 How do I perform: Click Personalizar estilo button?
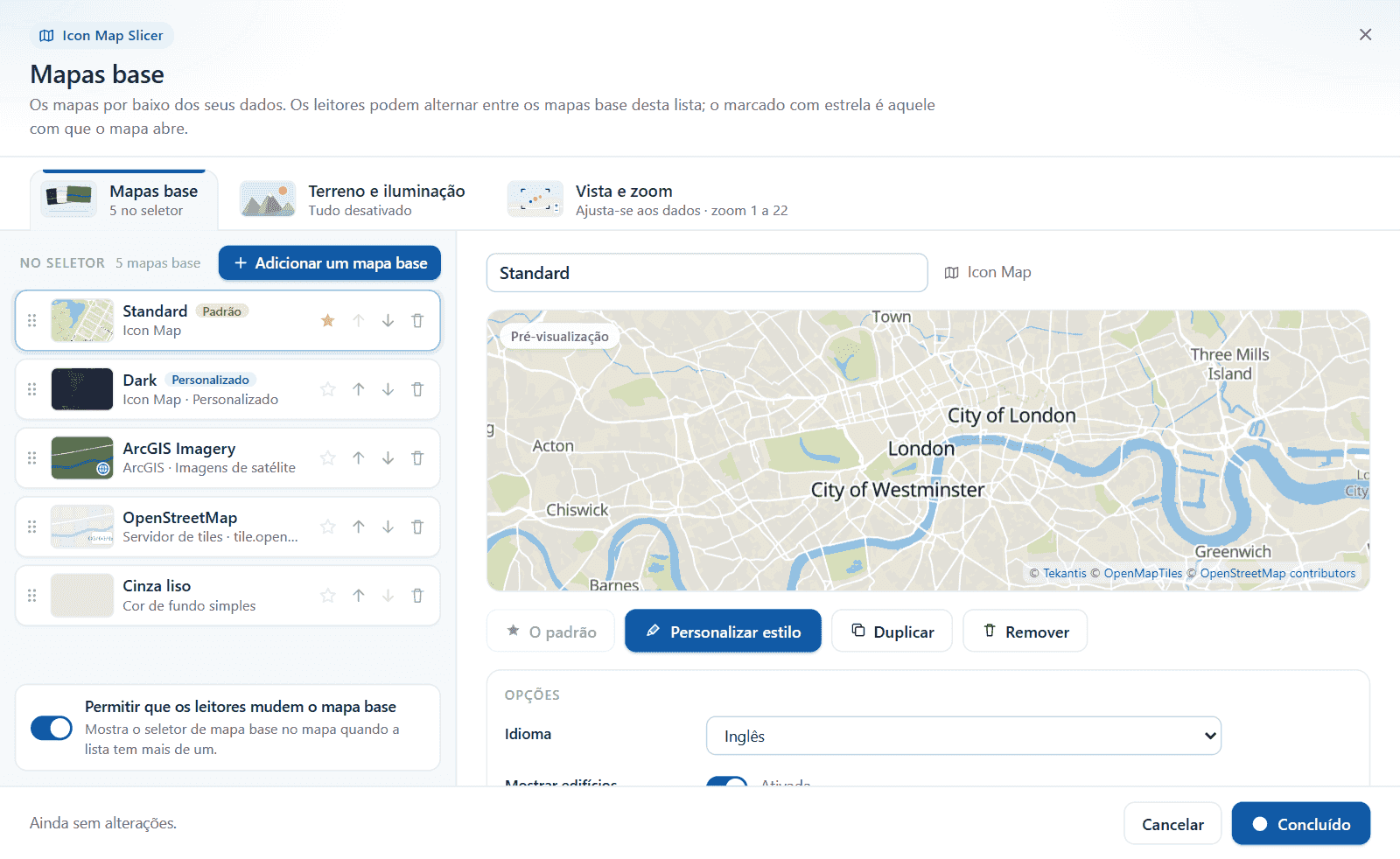723,631
